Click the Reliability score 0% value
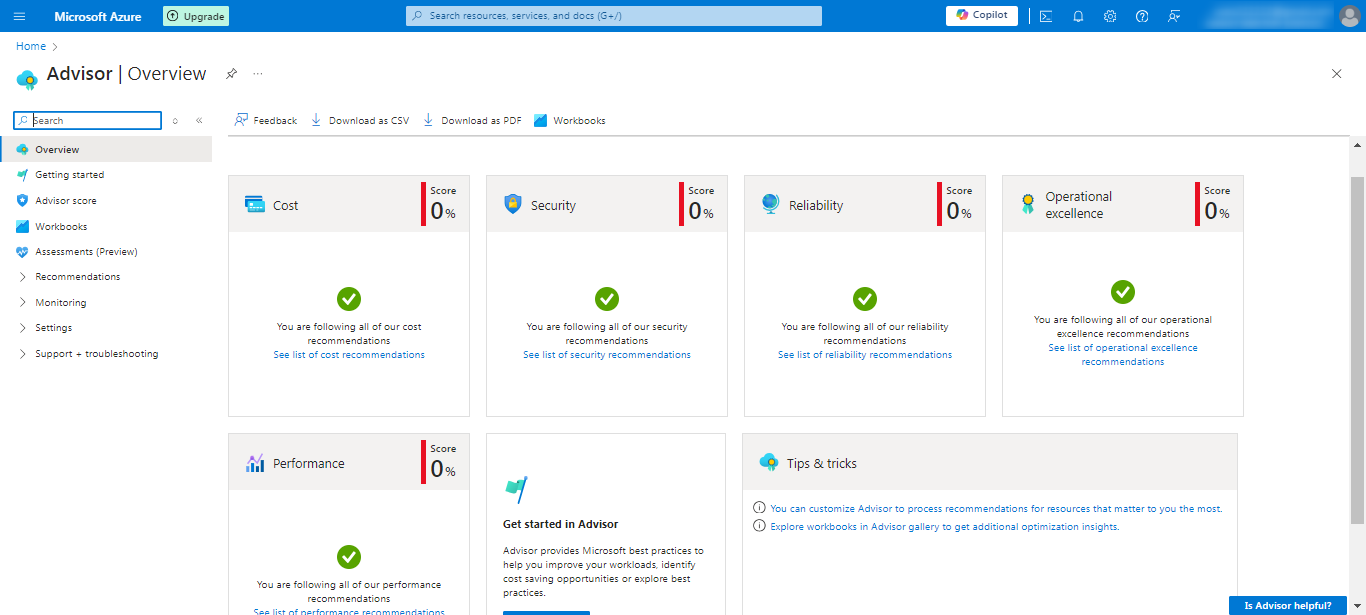The width and height of the screenshot is (1366, 615). tap(959, 211)
